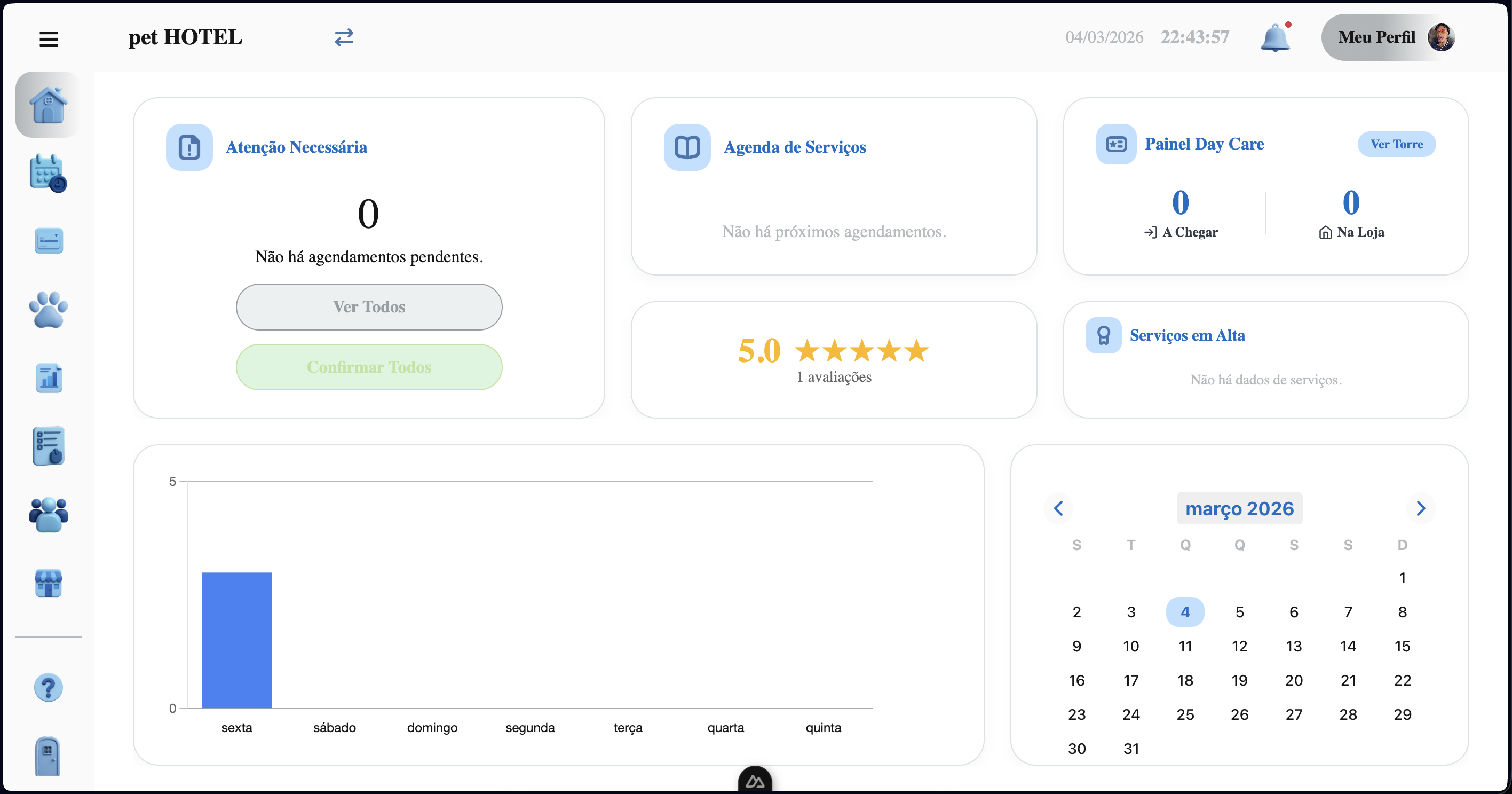
Task: Click the home dashboard sidebar icon
Action: [48, 105]
